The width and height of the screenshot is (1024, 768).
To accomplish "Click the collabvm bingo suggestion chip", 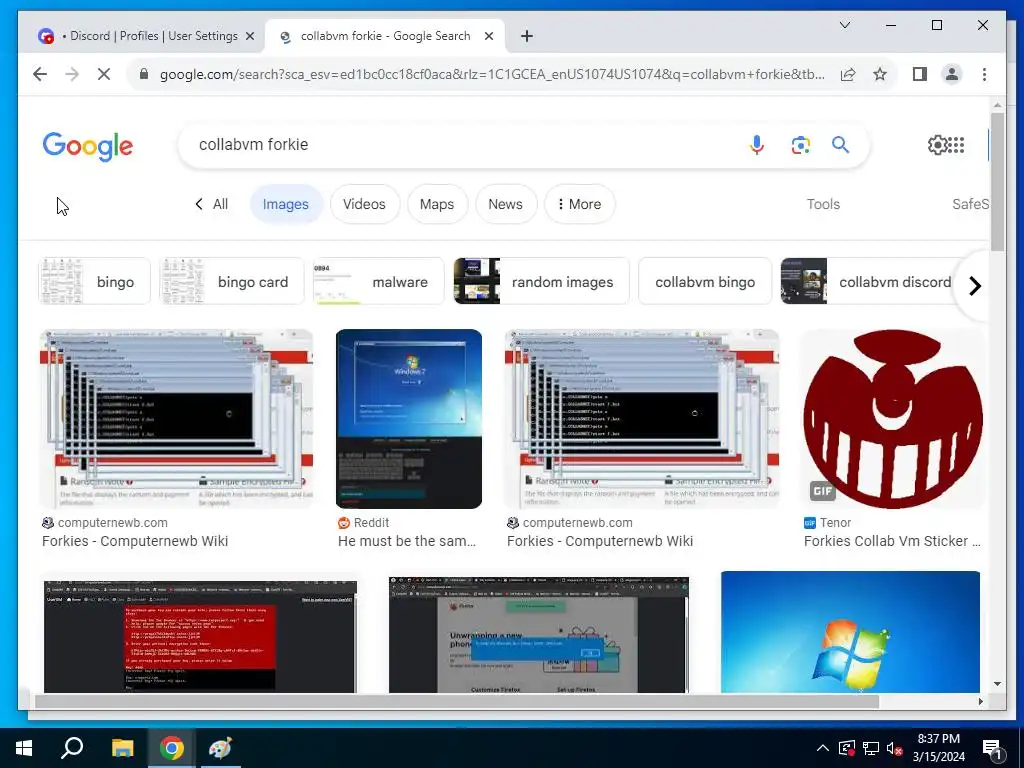I will pos(705,281).
